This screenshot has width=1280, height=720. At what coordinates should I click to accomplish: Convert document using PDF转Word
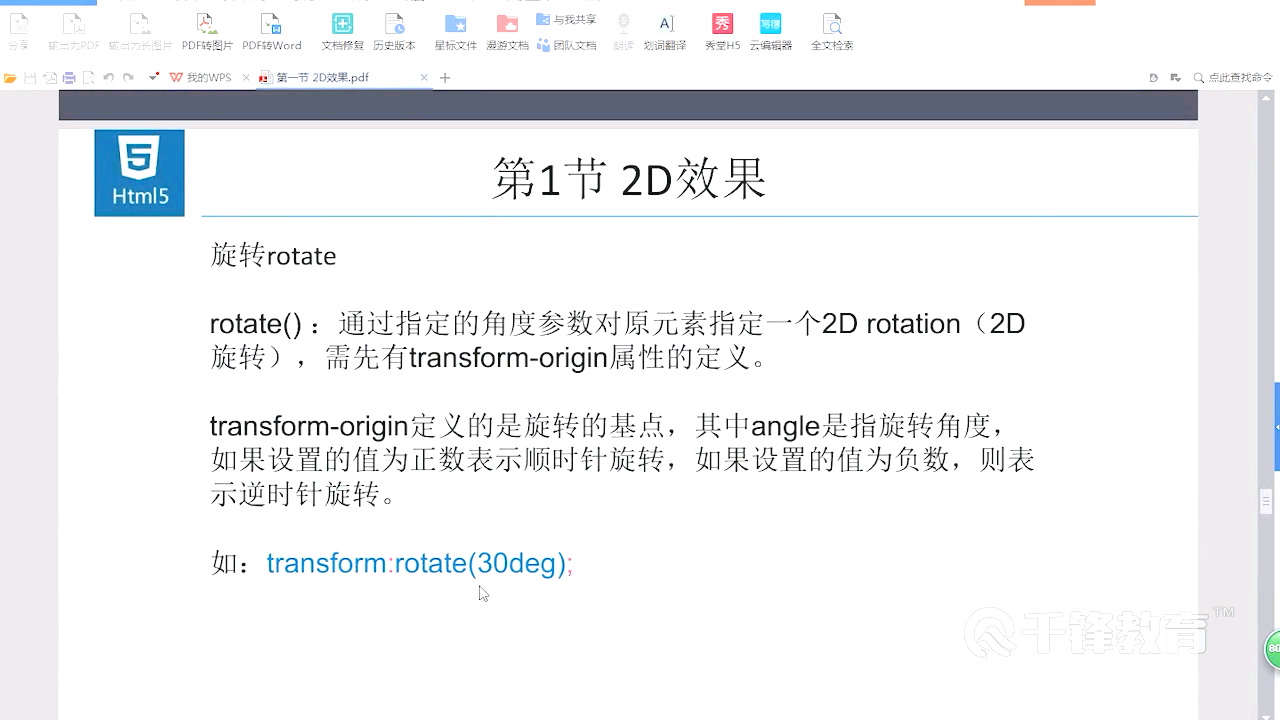click(271, 25)
